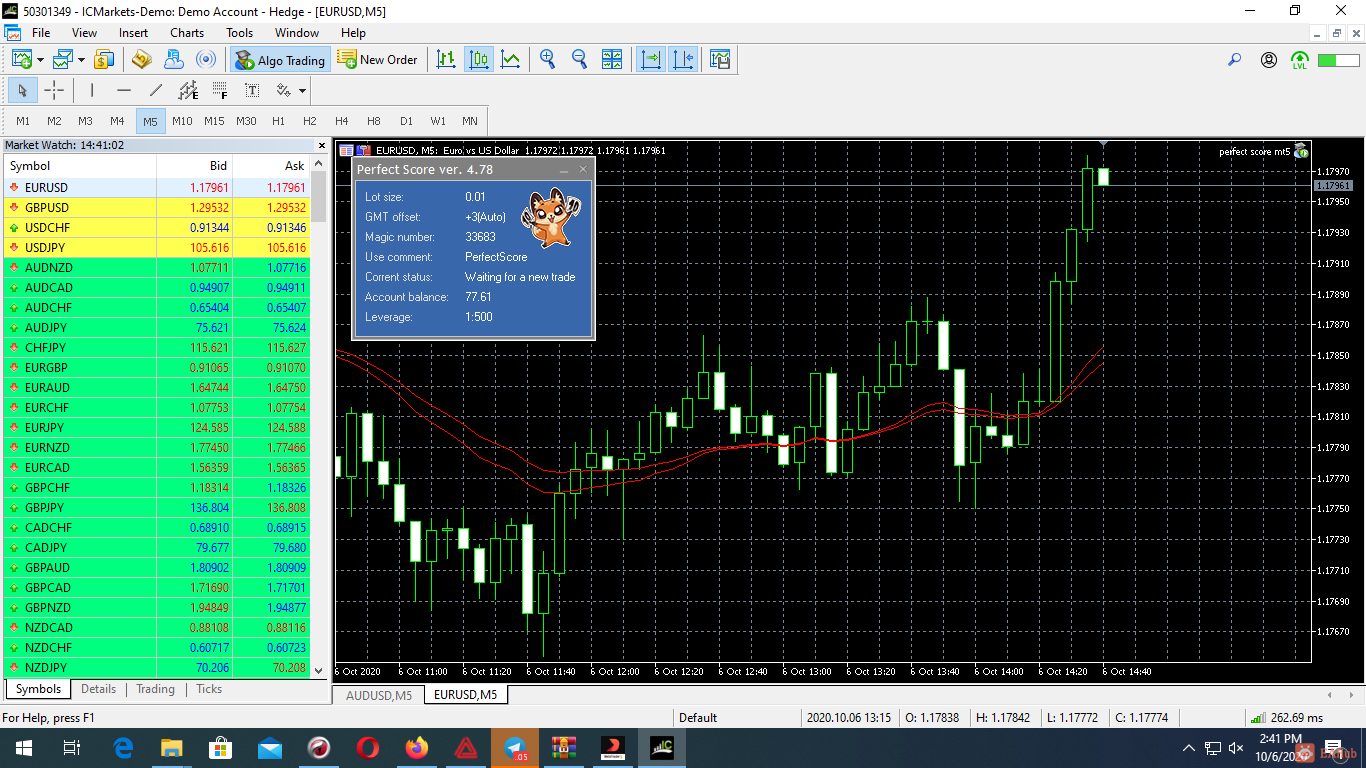The height and width of the screenshot is (768, 1366).
Task: Open the search magnifier in toolbar
Action: click(1235, 60)
